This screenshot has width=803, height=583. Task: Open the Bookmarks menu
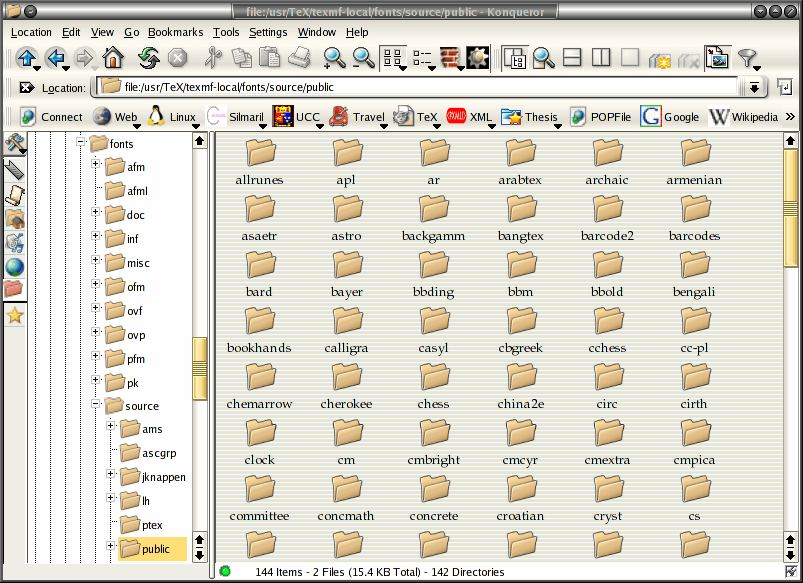pyautogui.click(x=174, y=32)
